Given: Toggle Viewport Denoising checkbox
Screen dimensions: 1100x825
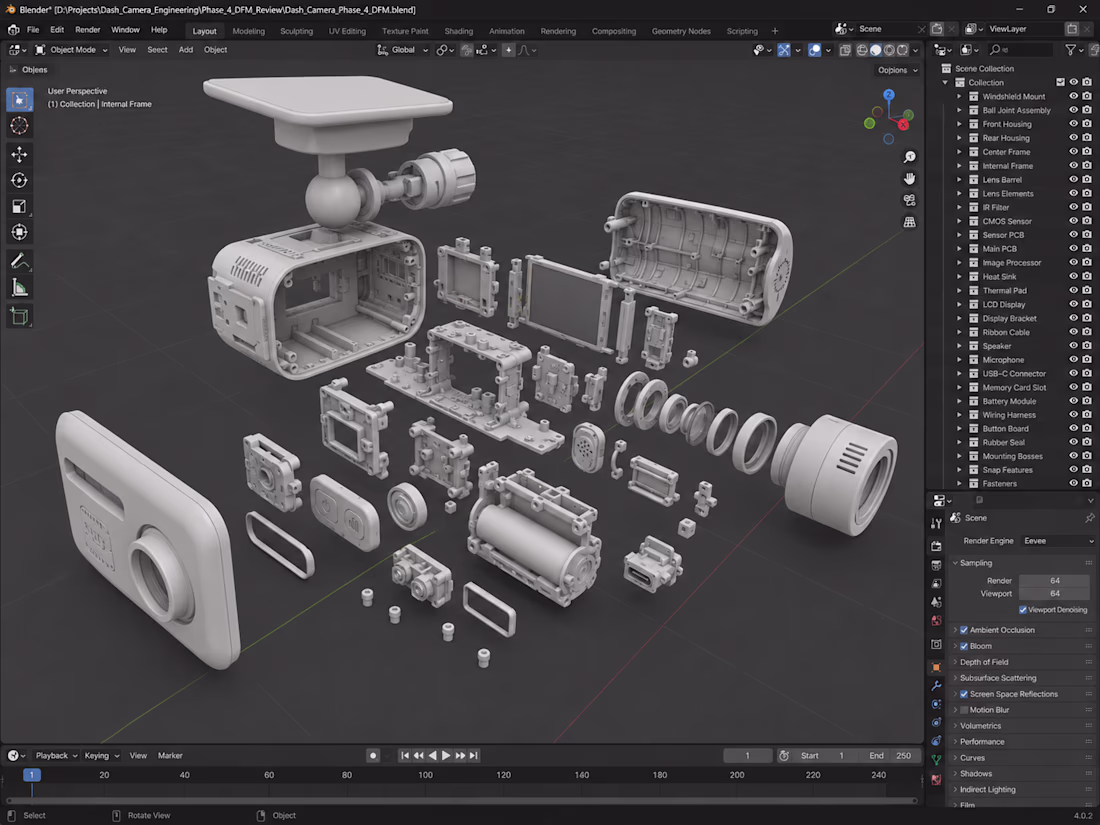Looking at the screenshot, I should 1023,610.
